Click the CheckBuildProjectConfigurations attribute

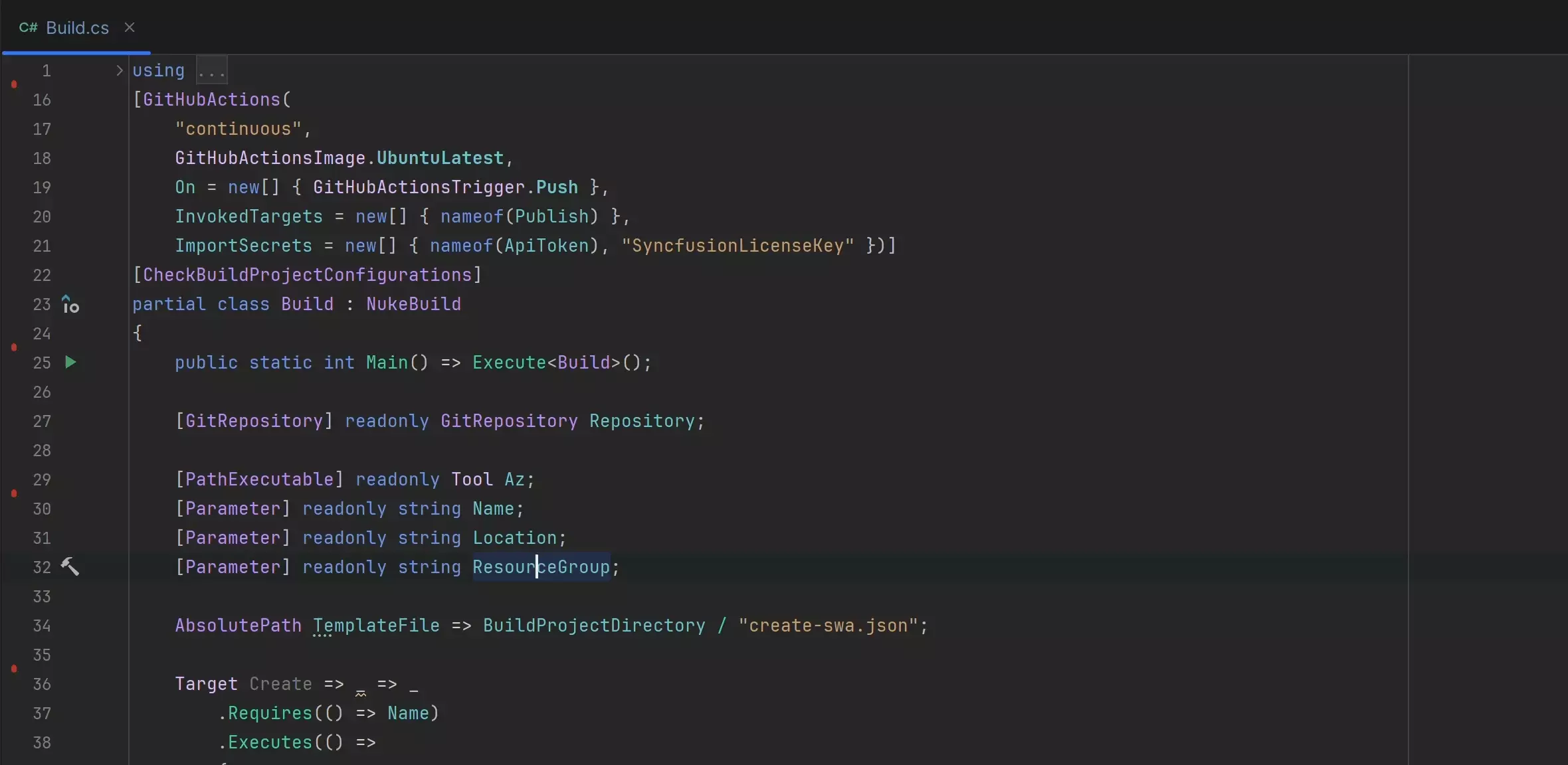(307, 275)
